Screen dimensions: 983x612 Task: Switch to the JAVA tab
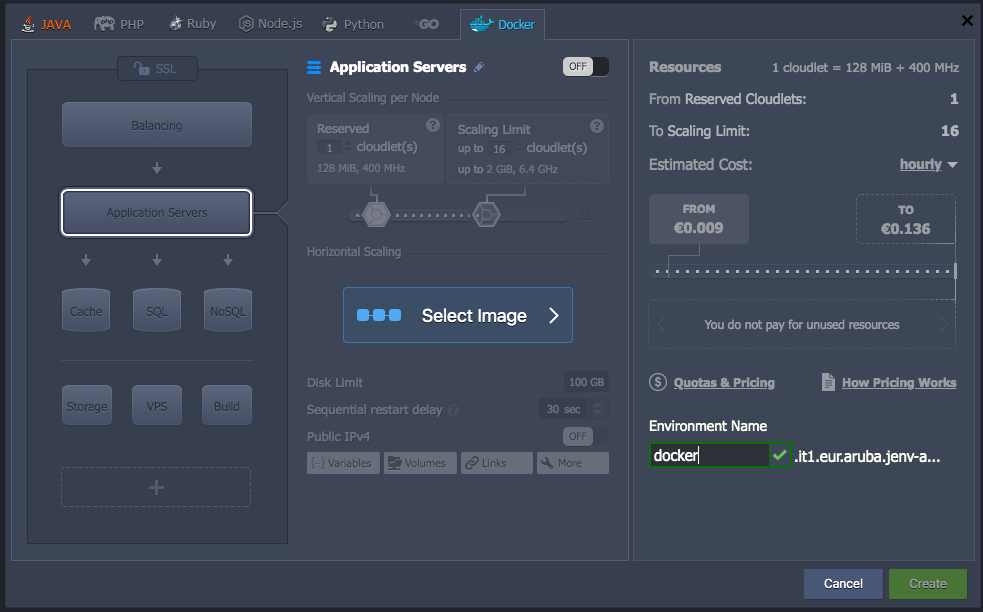[46, 22]
